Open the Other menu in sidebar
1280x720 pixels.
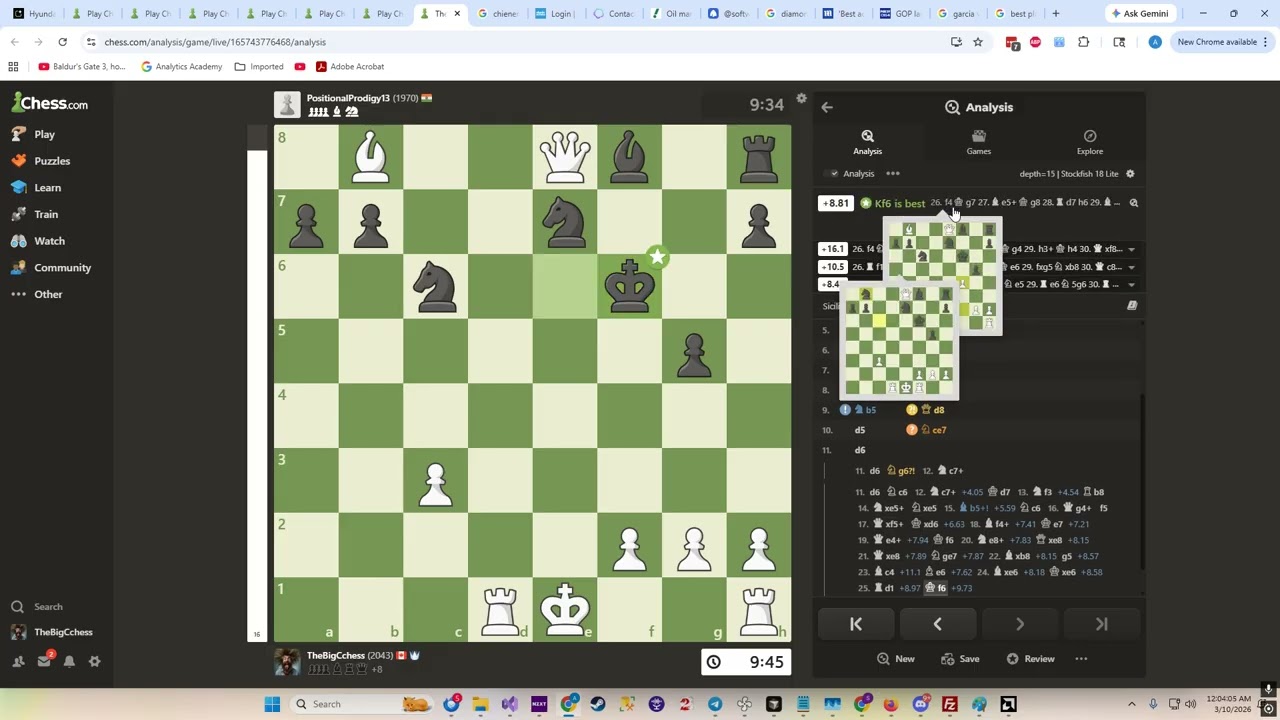pos(37,294)
